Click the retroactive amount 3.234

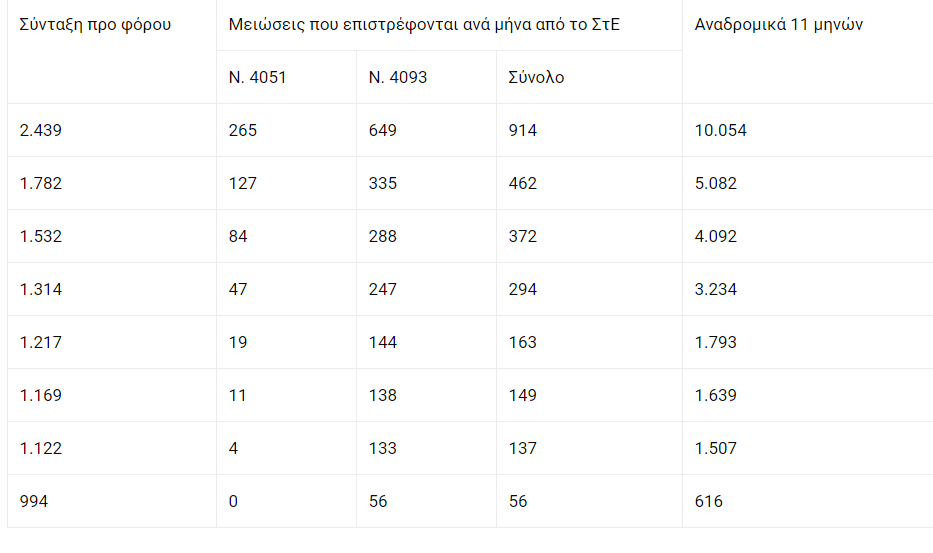716,289
